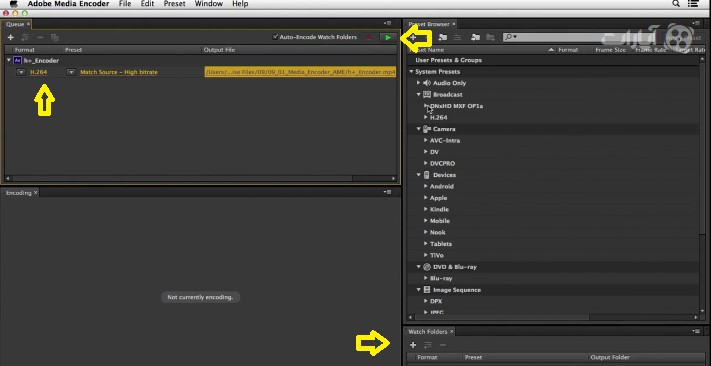
Task: Click the Camera category icon
Action: [427, 129]
